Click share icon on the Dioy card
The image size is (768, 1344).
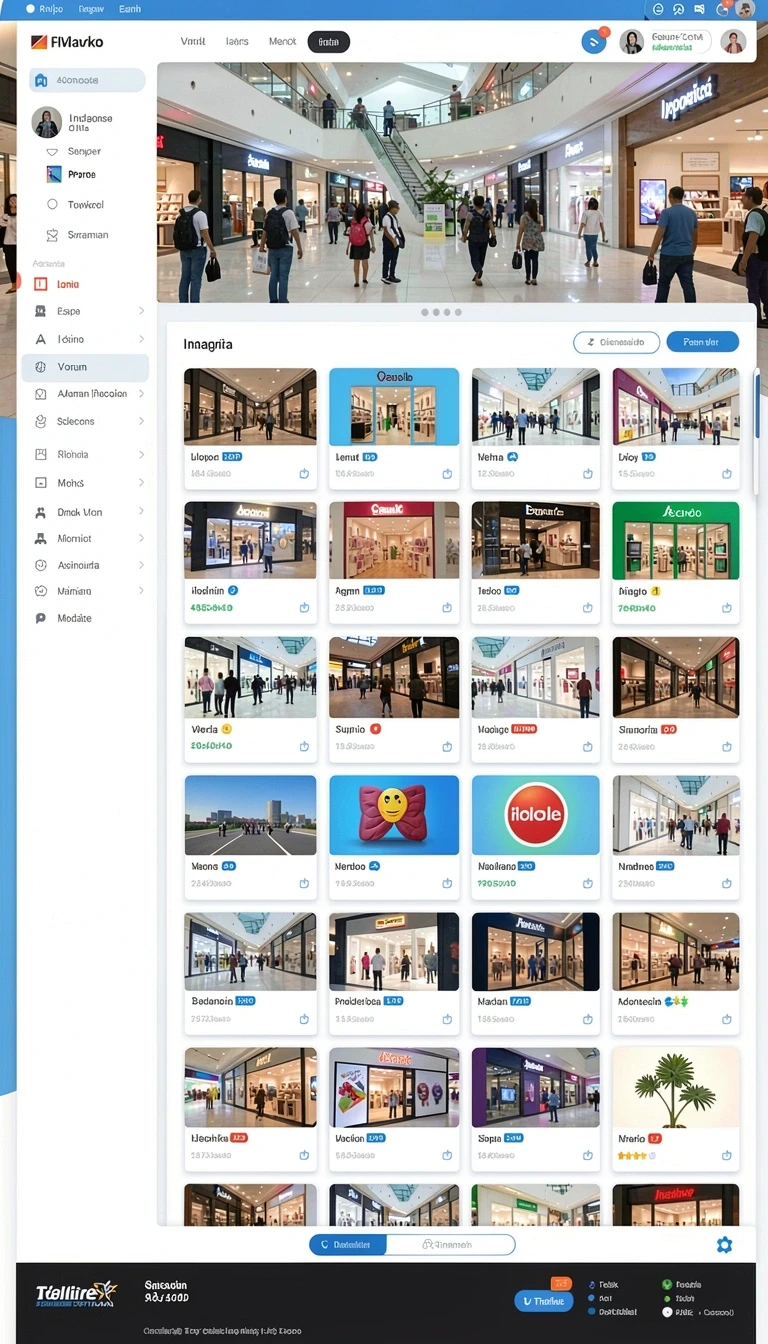727,474
